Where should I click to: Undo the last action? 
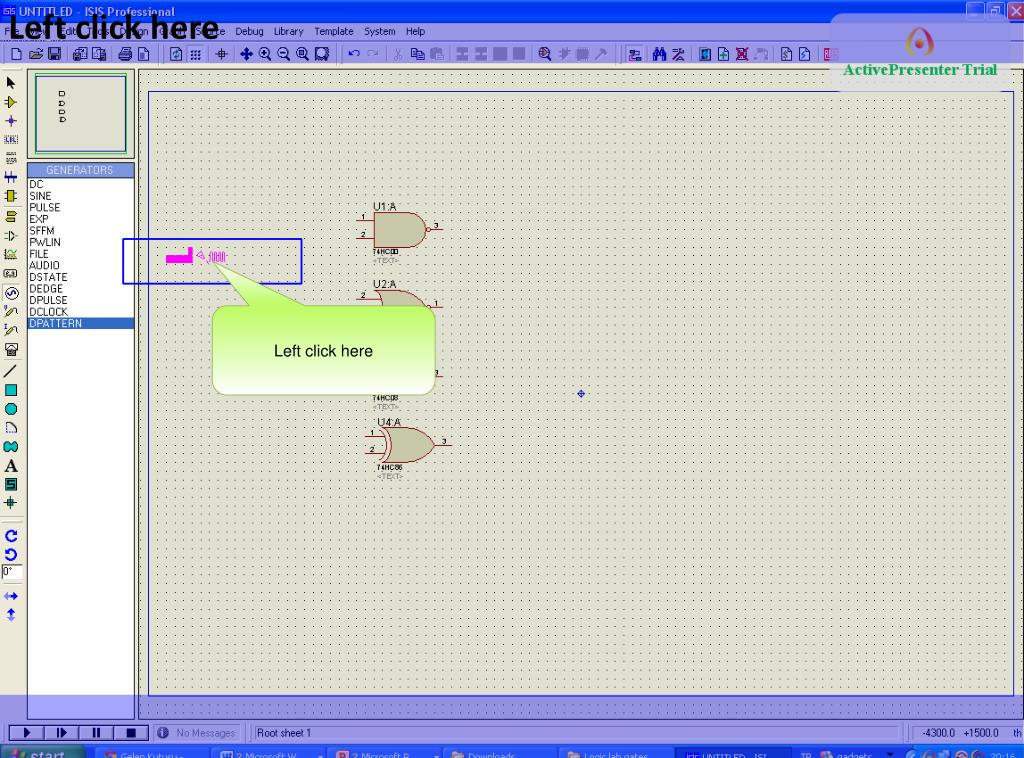point(354,54)
